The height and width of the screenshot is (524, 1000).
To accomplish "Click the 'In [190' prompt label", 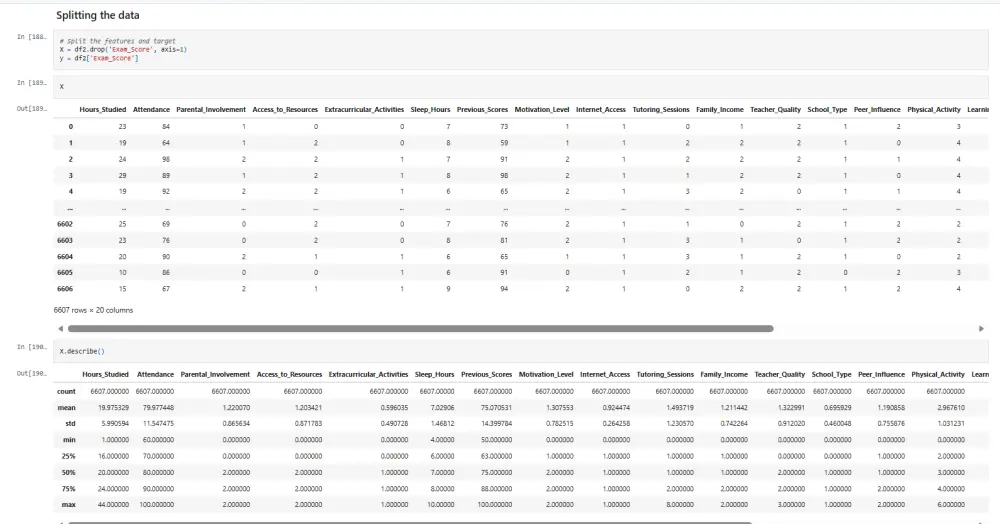I will pyautogui.click(x=32, y=347).
